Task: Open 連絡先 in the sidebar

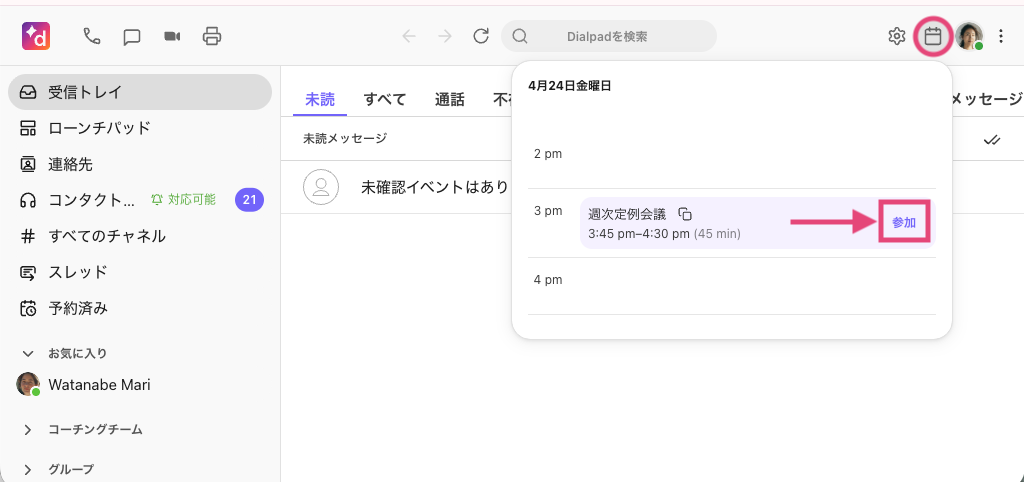Action: pos(140,164)
